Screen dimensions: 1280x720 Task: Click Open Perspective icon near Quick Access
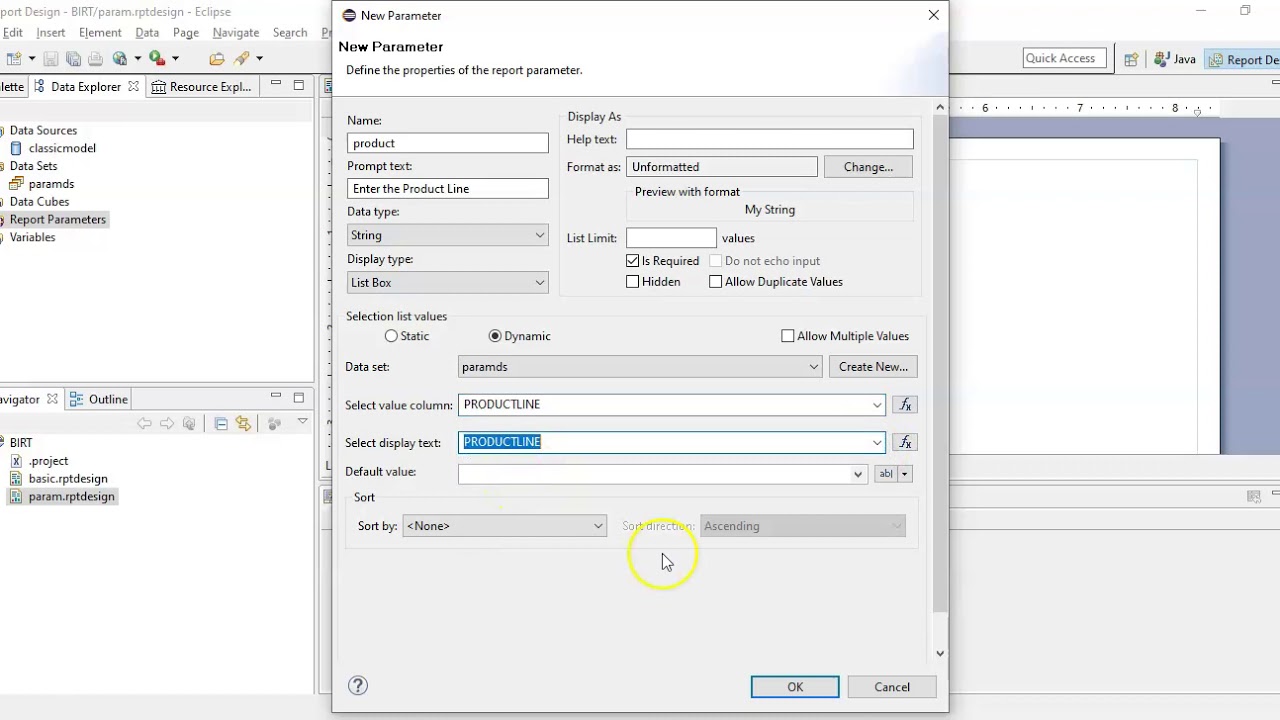tap(1131, 59)
